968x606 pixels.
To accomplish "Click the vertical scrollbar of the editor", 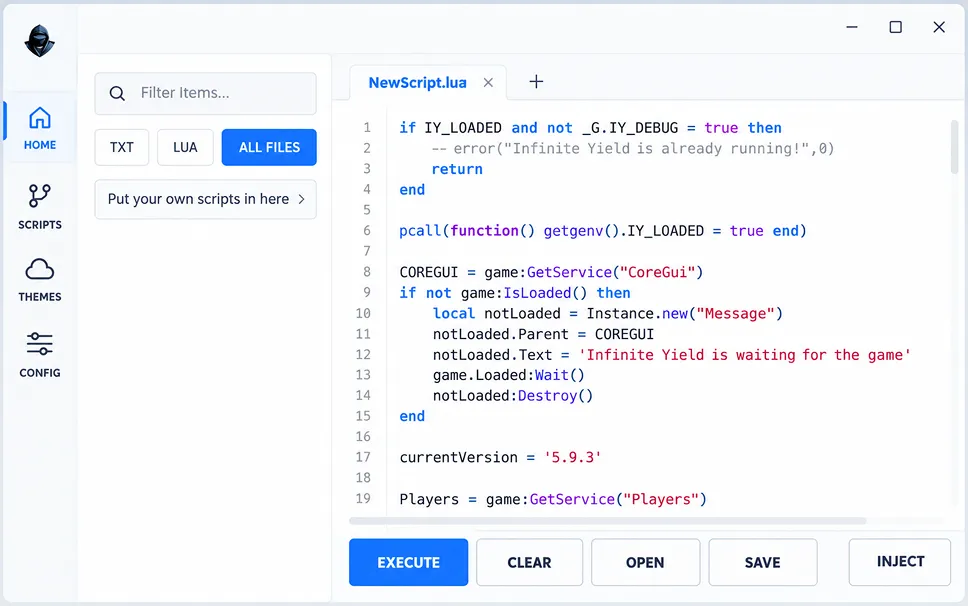I will (x=954, y=147).
